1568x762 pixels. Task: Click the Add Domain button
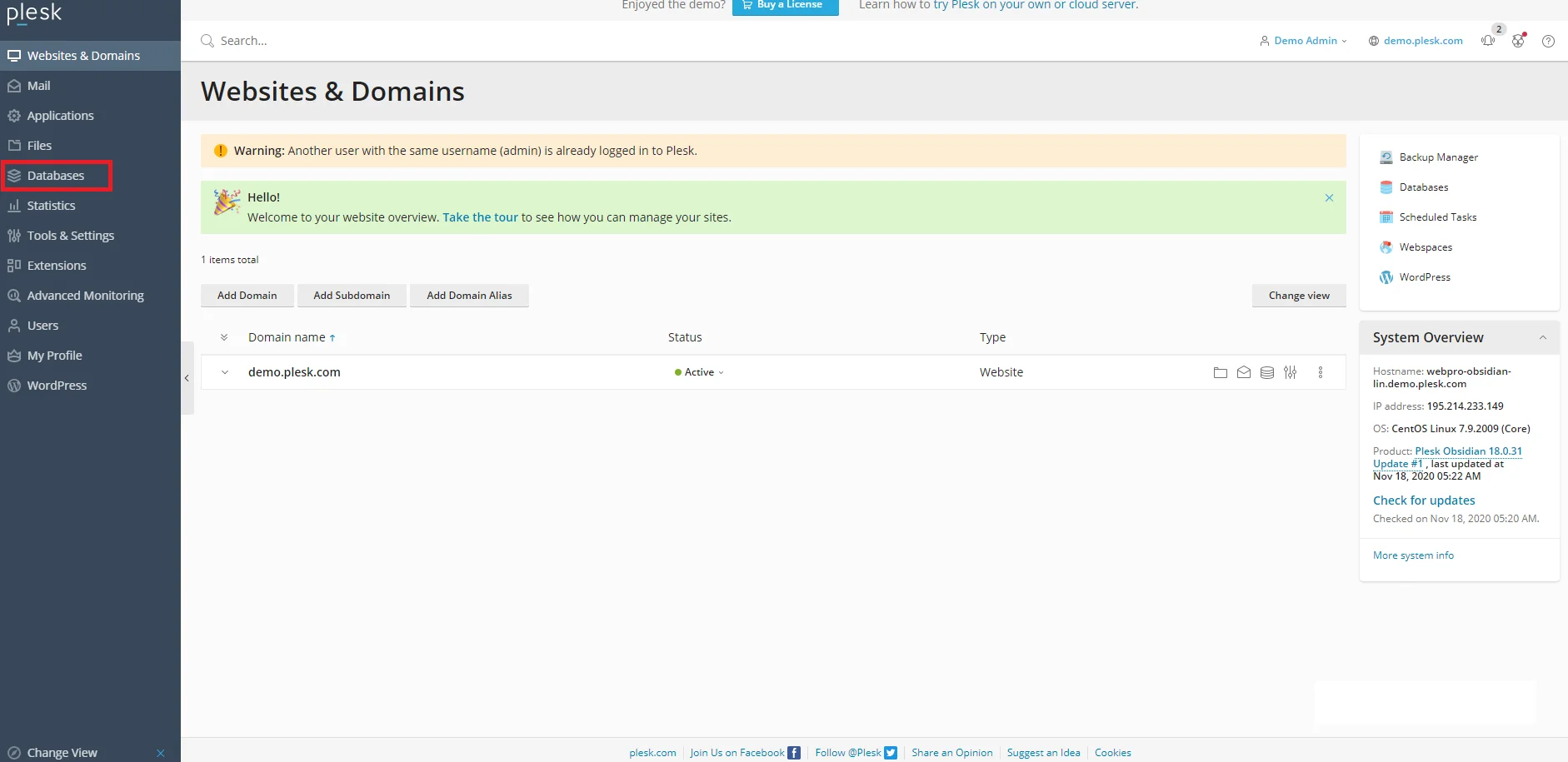tap(247, 296)
